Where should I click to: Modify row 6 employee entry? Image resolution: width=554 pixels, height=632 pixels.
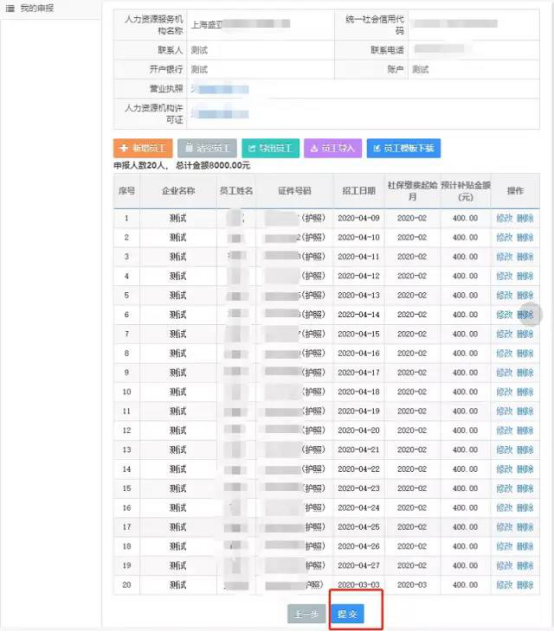(504, 314)
